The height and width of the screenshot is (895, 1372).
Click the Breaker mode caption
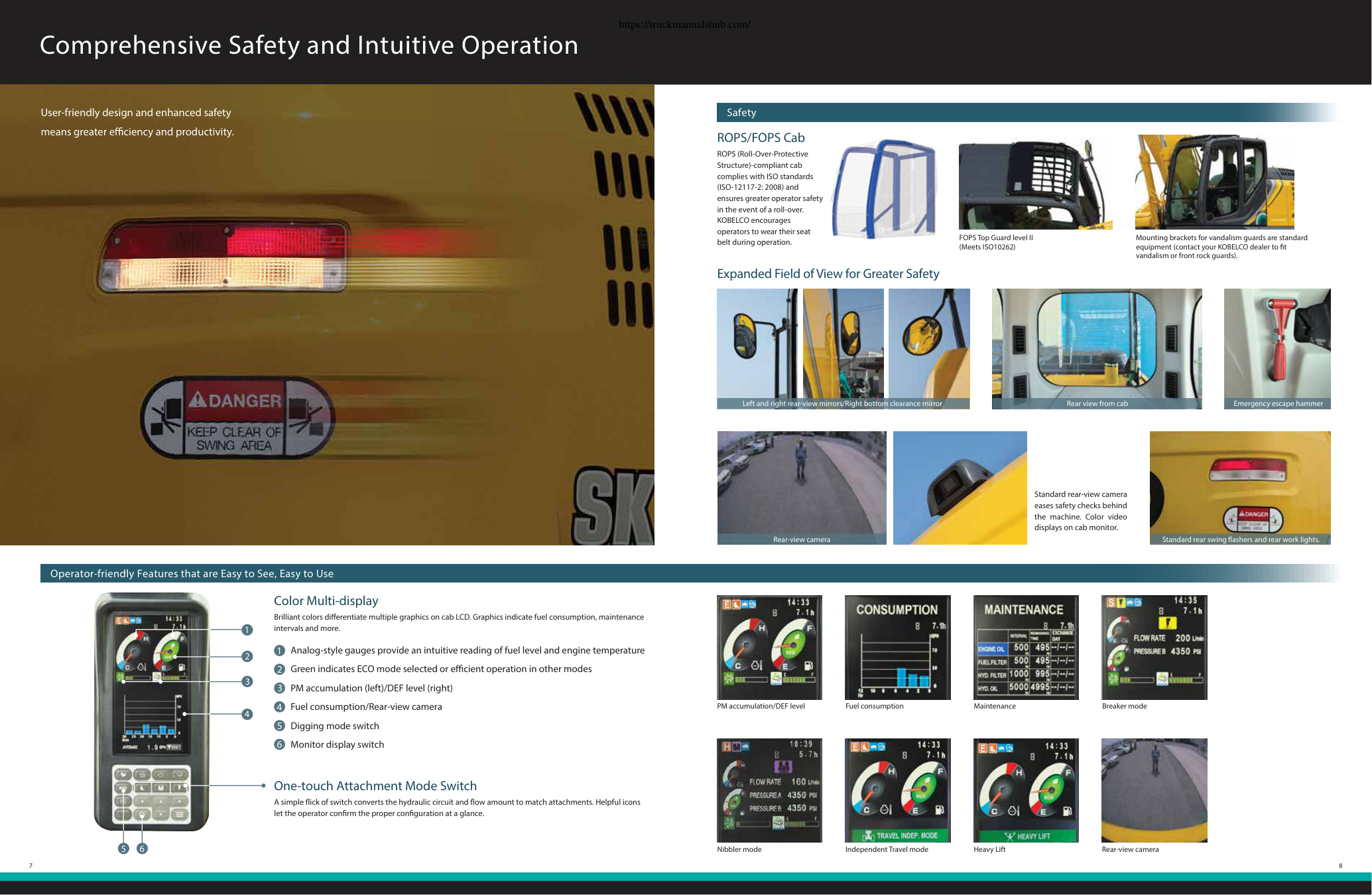click(1124, 706)
